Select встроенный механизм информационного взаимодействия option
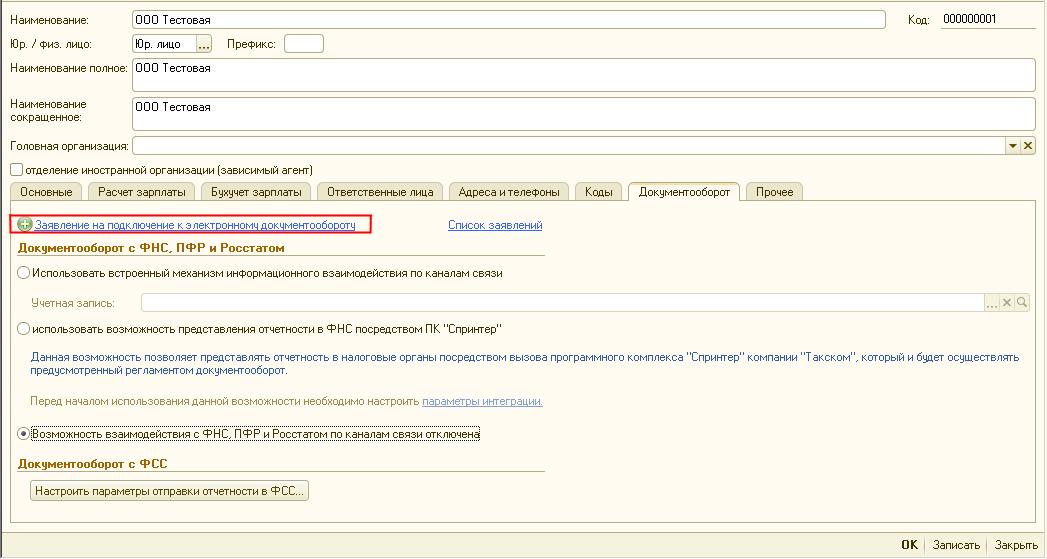This screenshot has height=559, width=1047. pos(23,273)
